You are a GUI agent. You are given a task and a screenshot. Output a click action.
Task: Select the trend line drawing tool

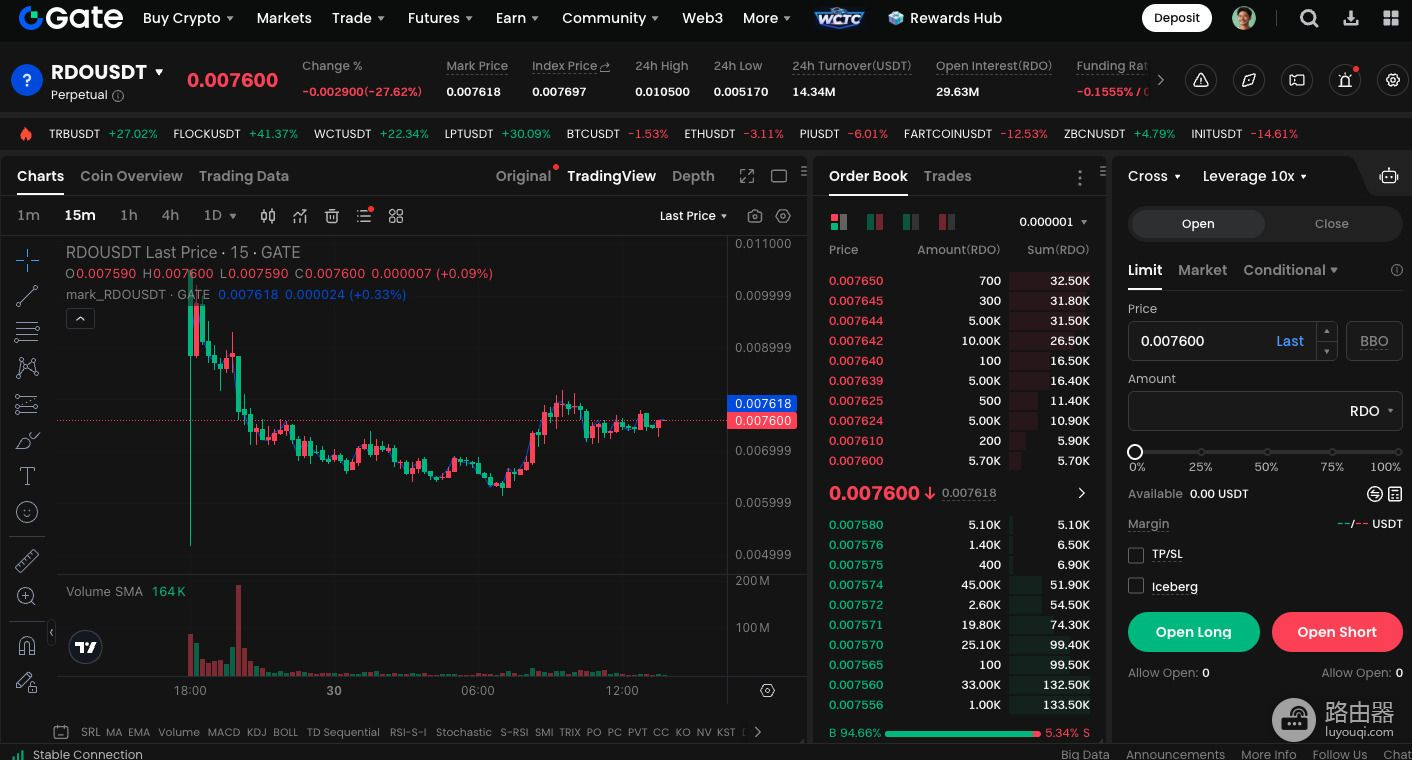click(27, 296)
